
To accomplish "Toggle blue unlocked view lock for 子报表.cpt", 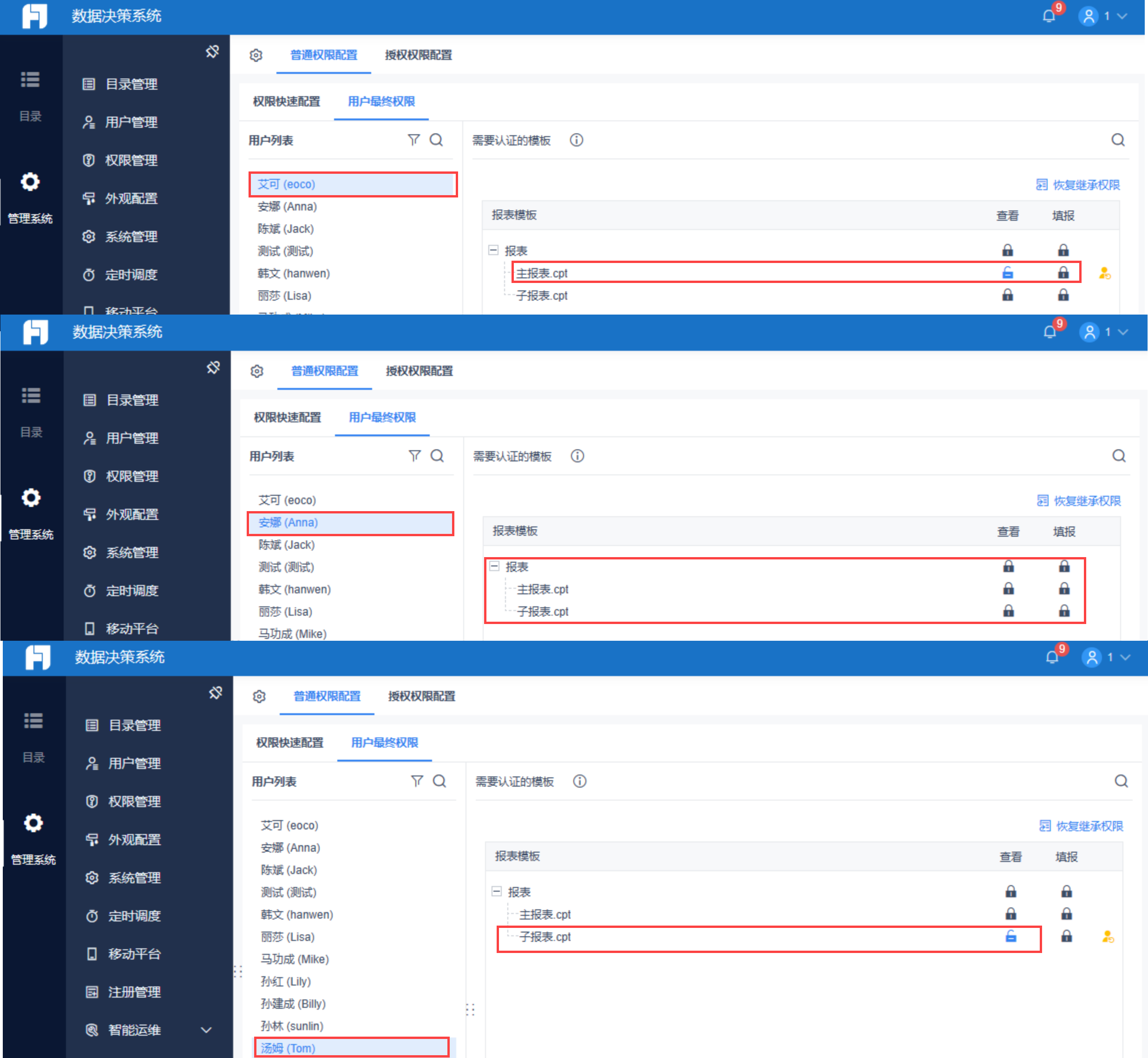I will (1011, 937).
